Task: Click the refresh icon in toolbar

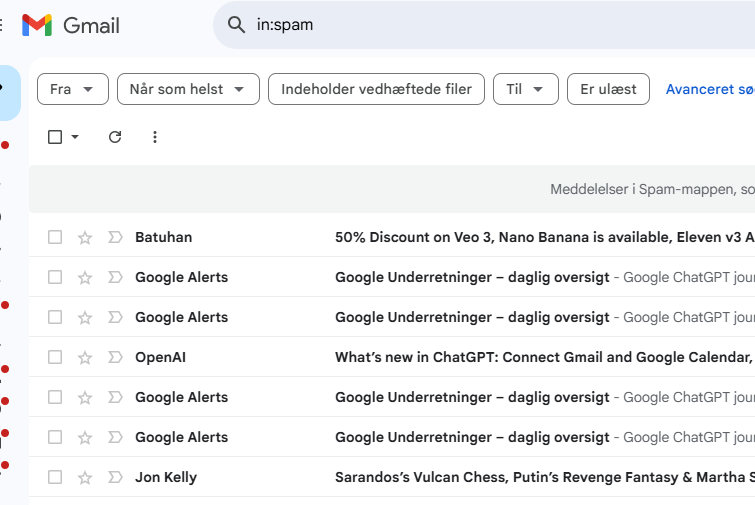Action: coord(115,137)
